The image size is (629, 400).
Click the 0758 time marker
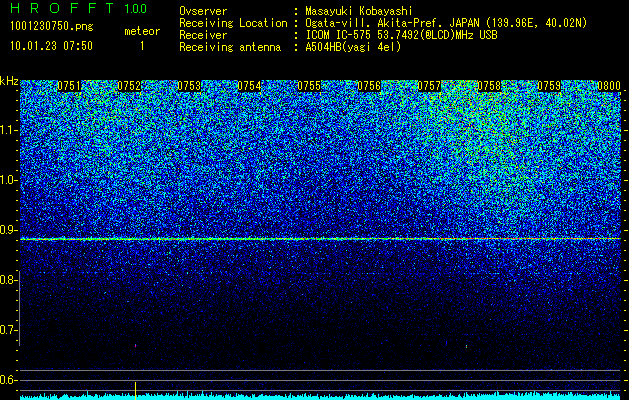[489, 86]
